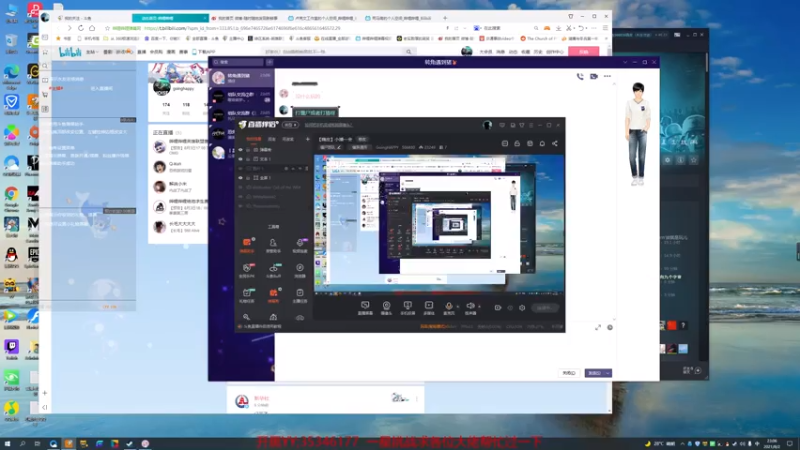Click the settings gear in streaming toolbar
Image resolution: width=800 pixels, height=450 pixels.
click(522, 308)
